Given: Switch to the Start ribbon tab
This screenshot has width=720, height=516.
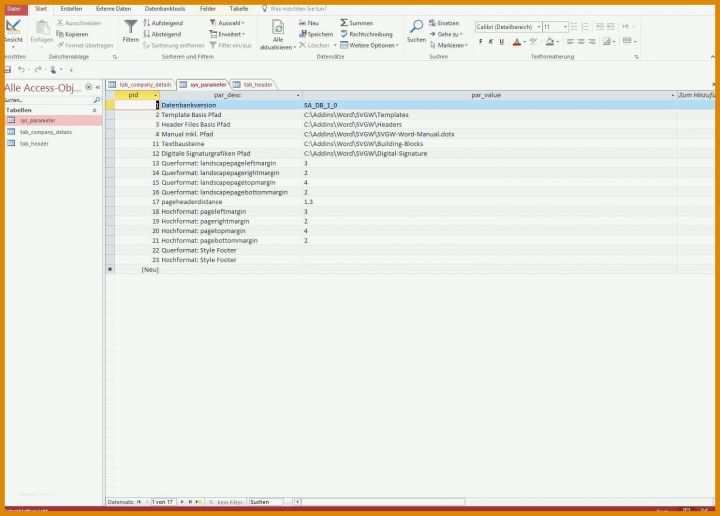Looking at the screenshot, I should [41, 9].
